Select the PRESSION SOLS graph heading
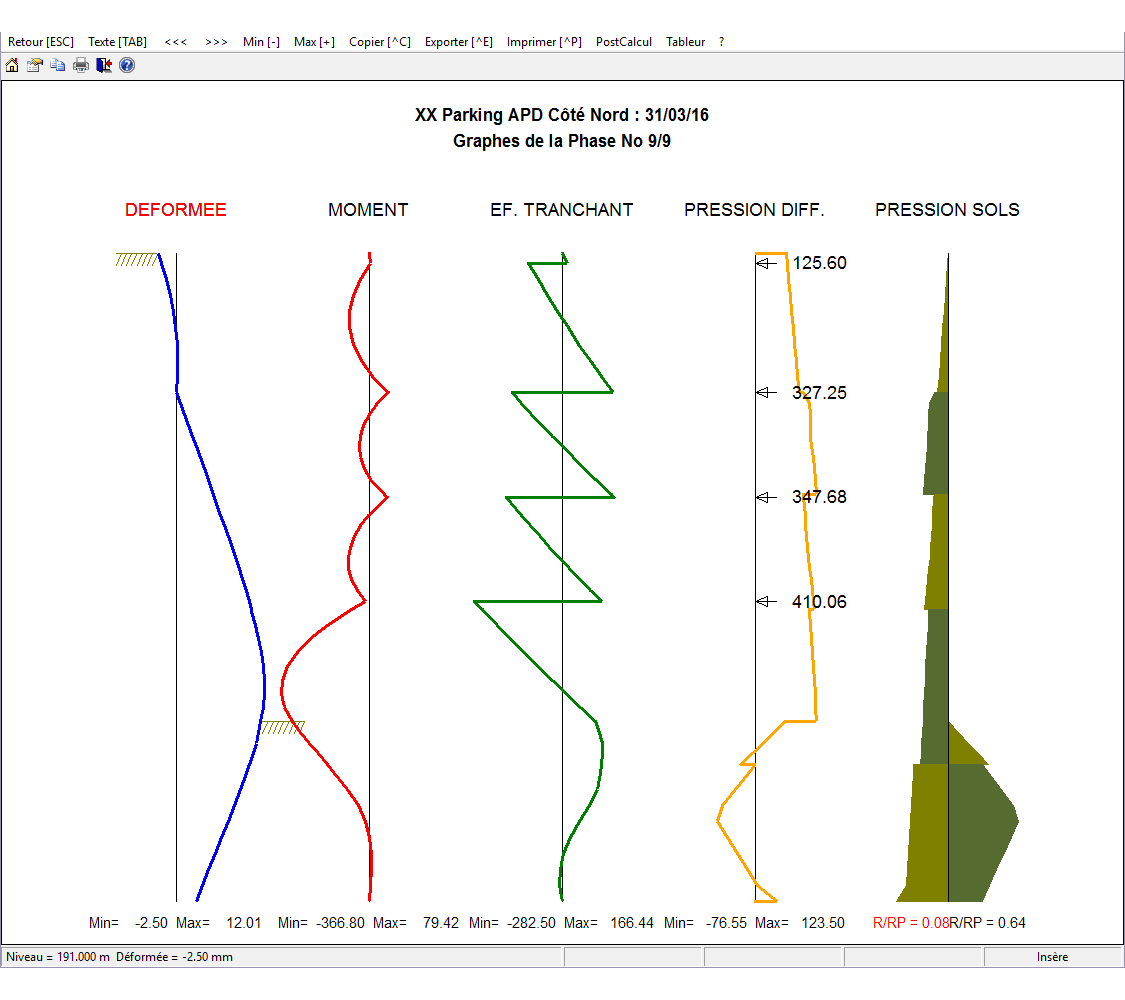1125x1000 pixels. click(x=947, y=209)
